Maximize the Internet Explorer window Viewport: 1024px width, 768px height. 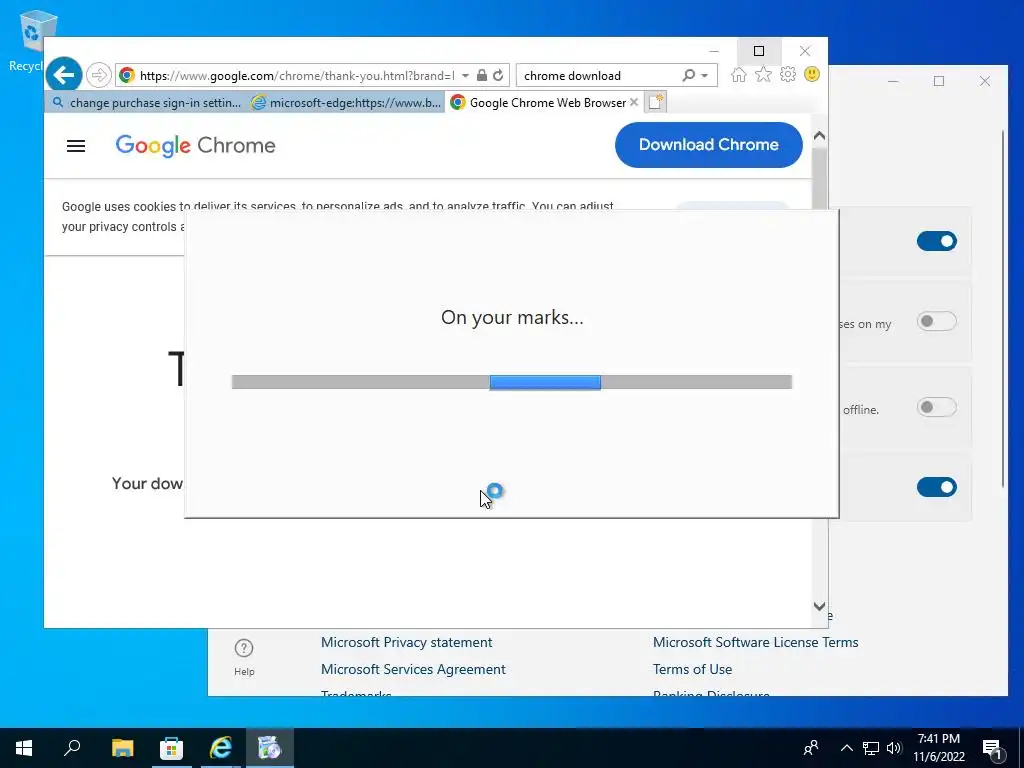(x=759, y=51)
